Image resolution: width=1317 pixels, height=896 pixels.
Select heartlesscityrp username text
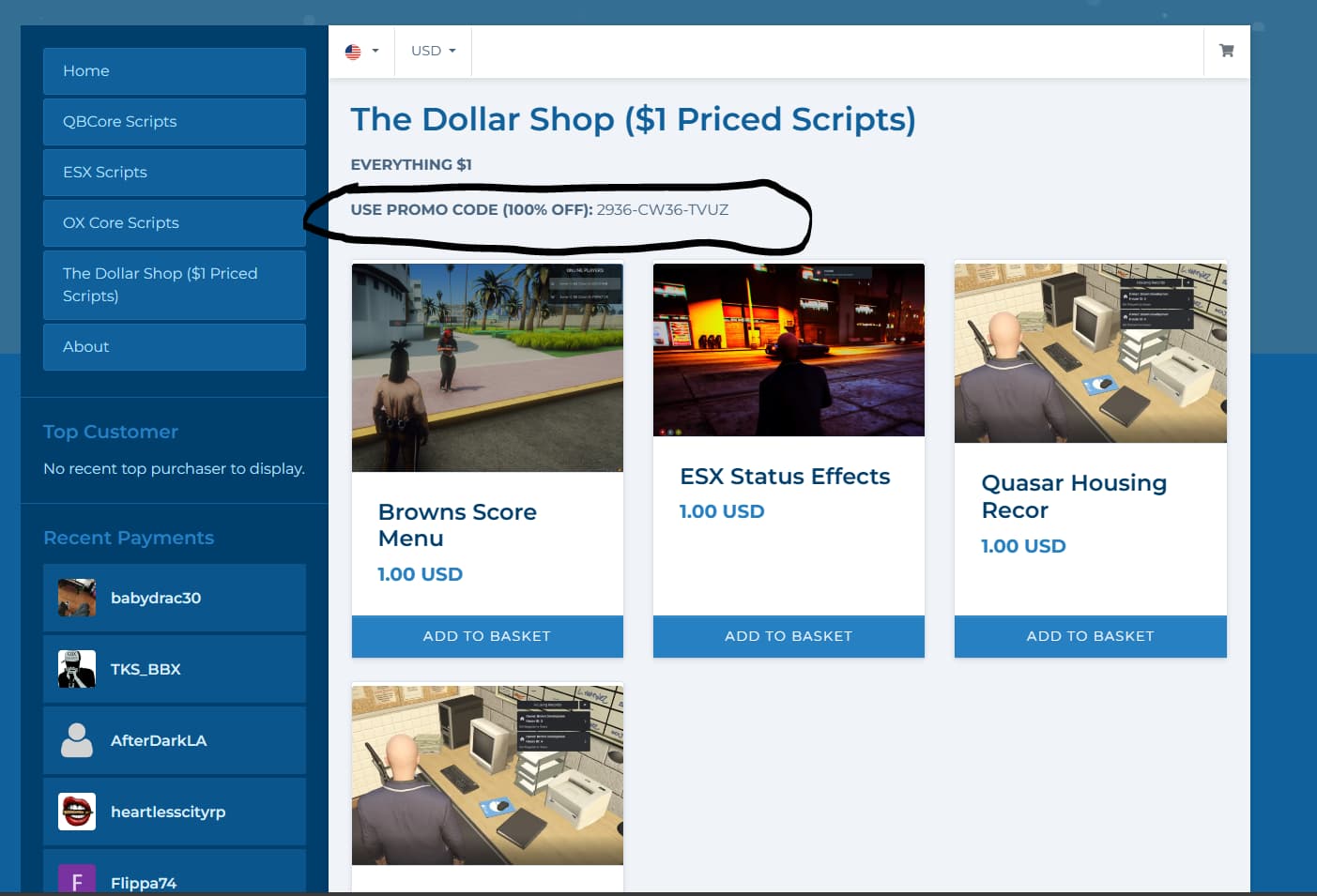(168, 812)
